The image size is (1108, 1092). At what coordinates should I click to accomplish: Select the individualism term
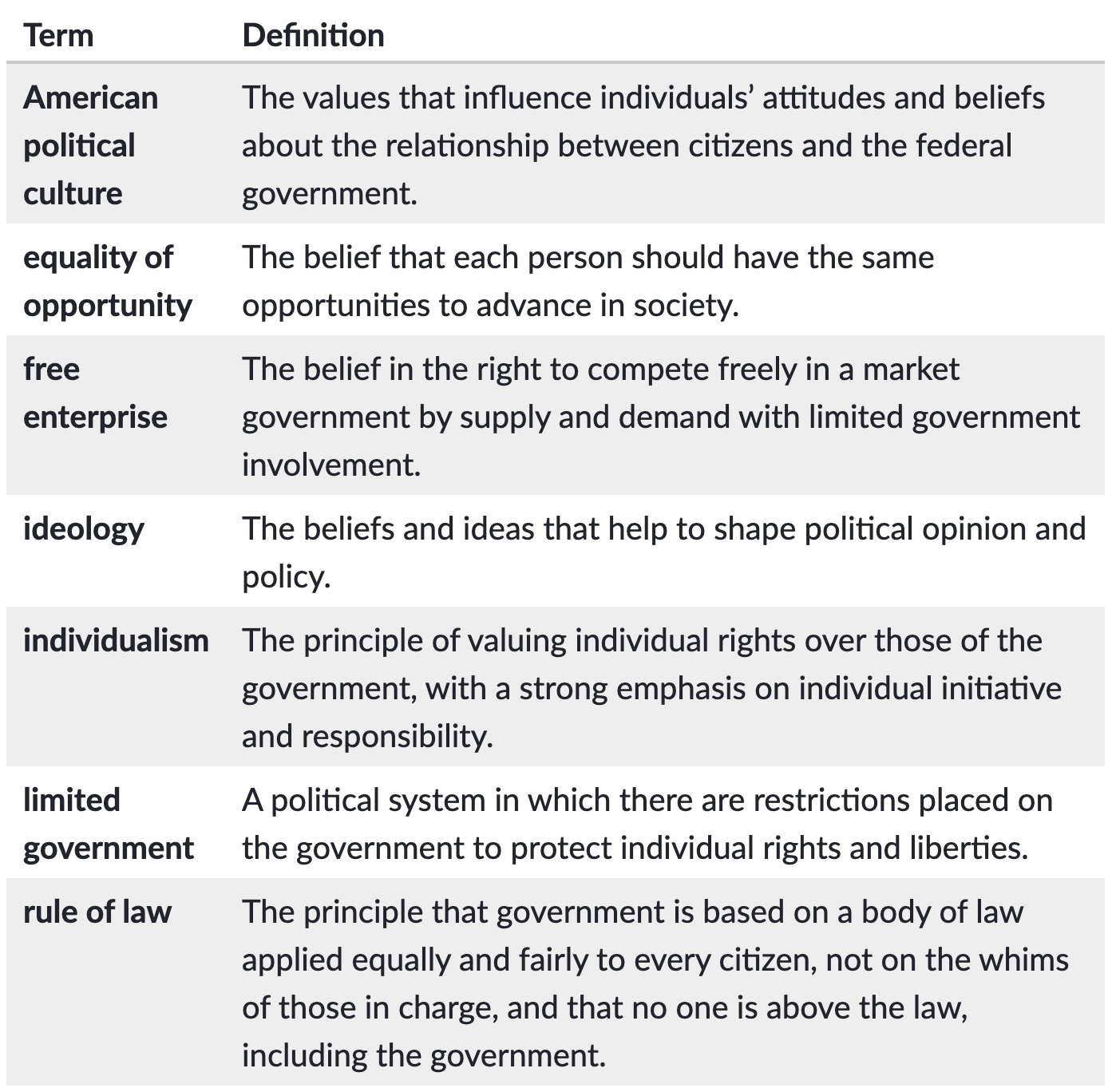(116, 641)
